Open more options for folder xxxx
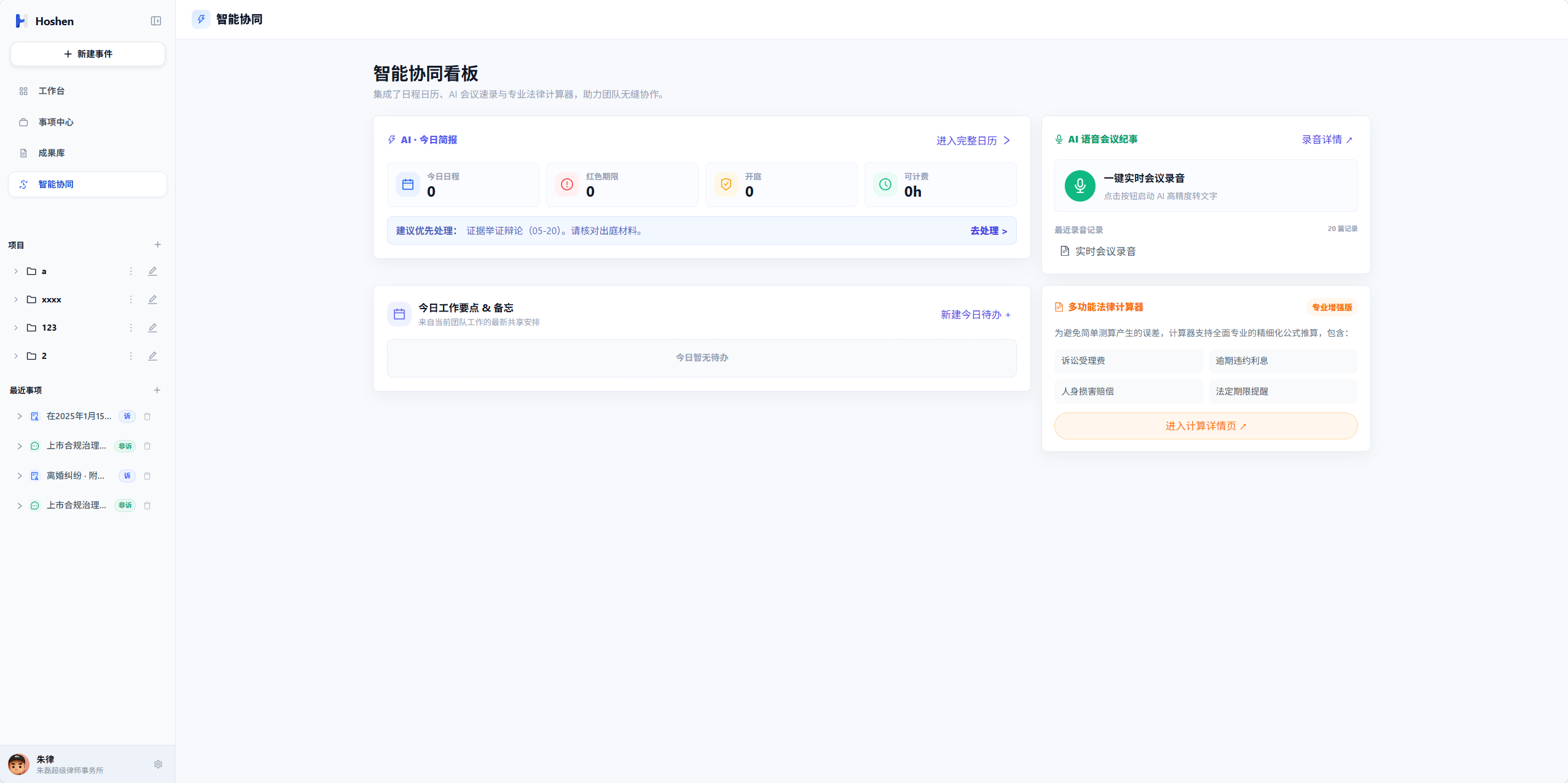 click(131, 299)
